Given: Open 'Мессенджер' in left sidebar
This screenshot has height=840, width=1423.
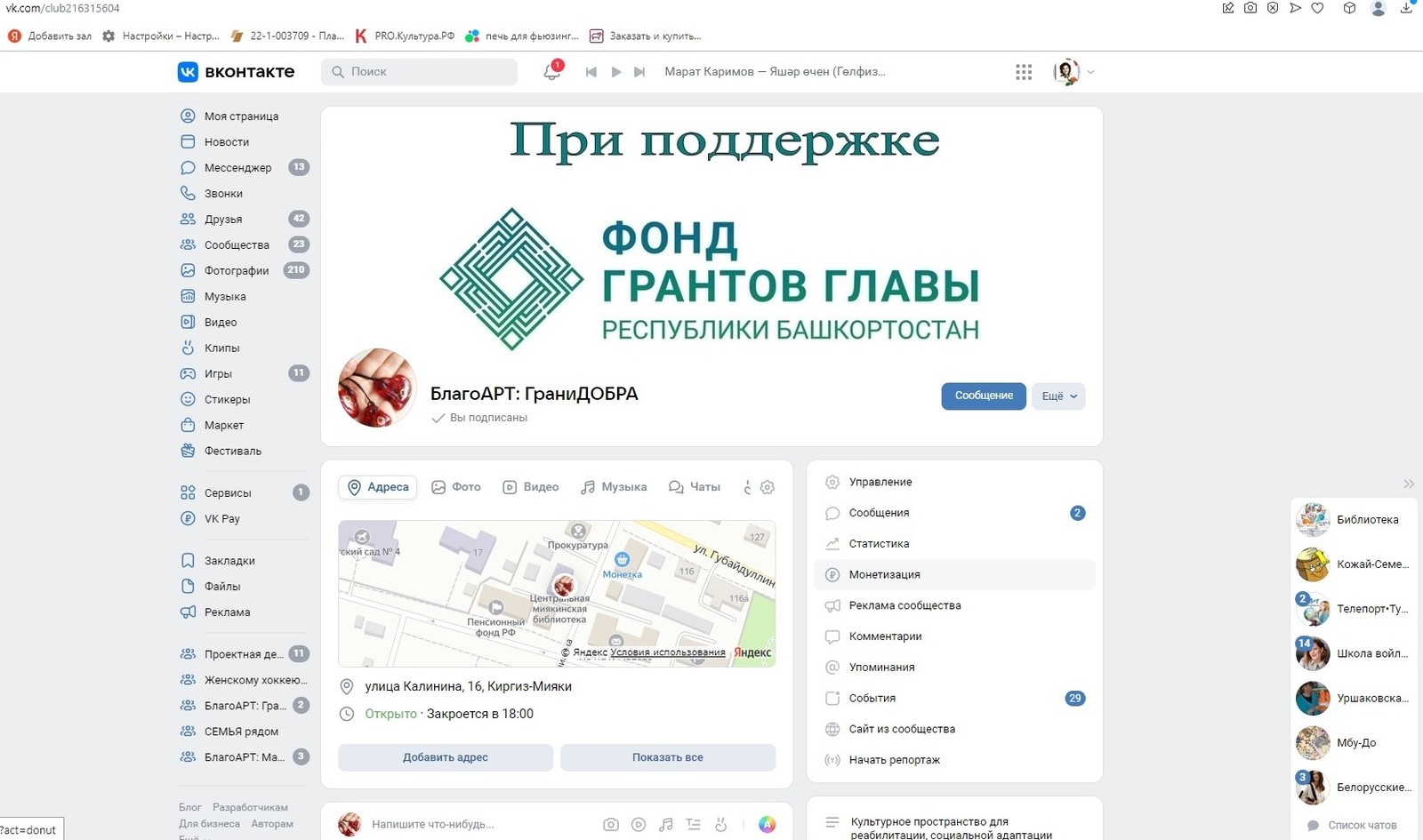Looking at the screenshot, I should pos(237,167).
